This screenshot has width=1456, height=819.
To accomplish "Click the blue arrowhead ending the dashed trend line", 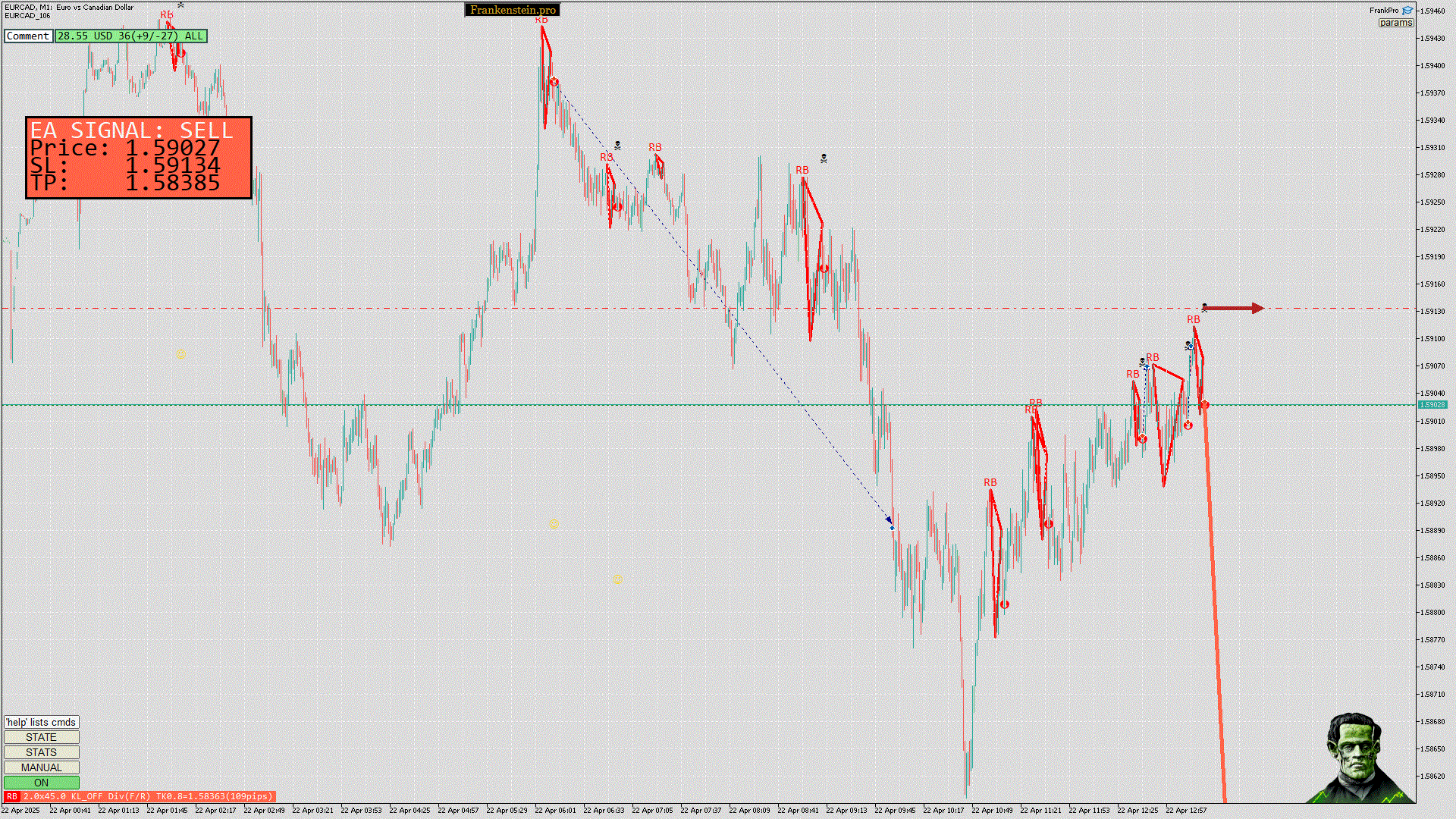I will click(890, 521).
